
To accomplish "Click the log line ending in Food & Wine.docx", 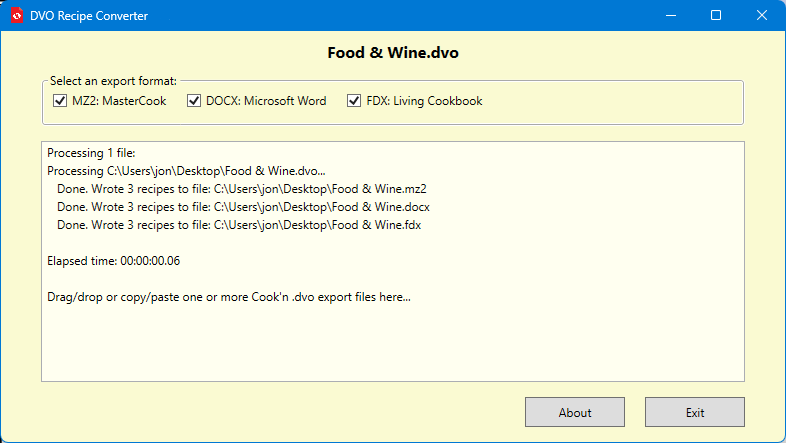I will 243,207.
